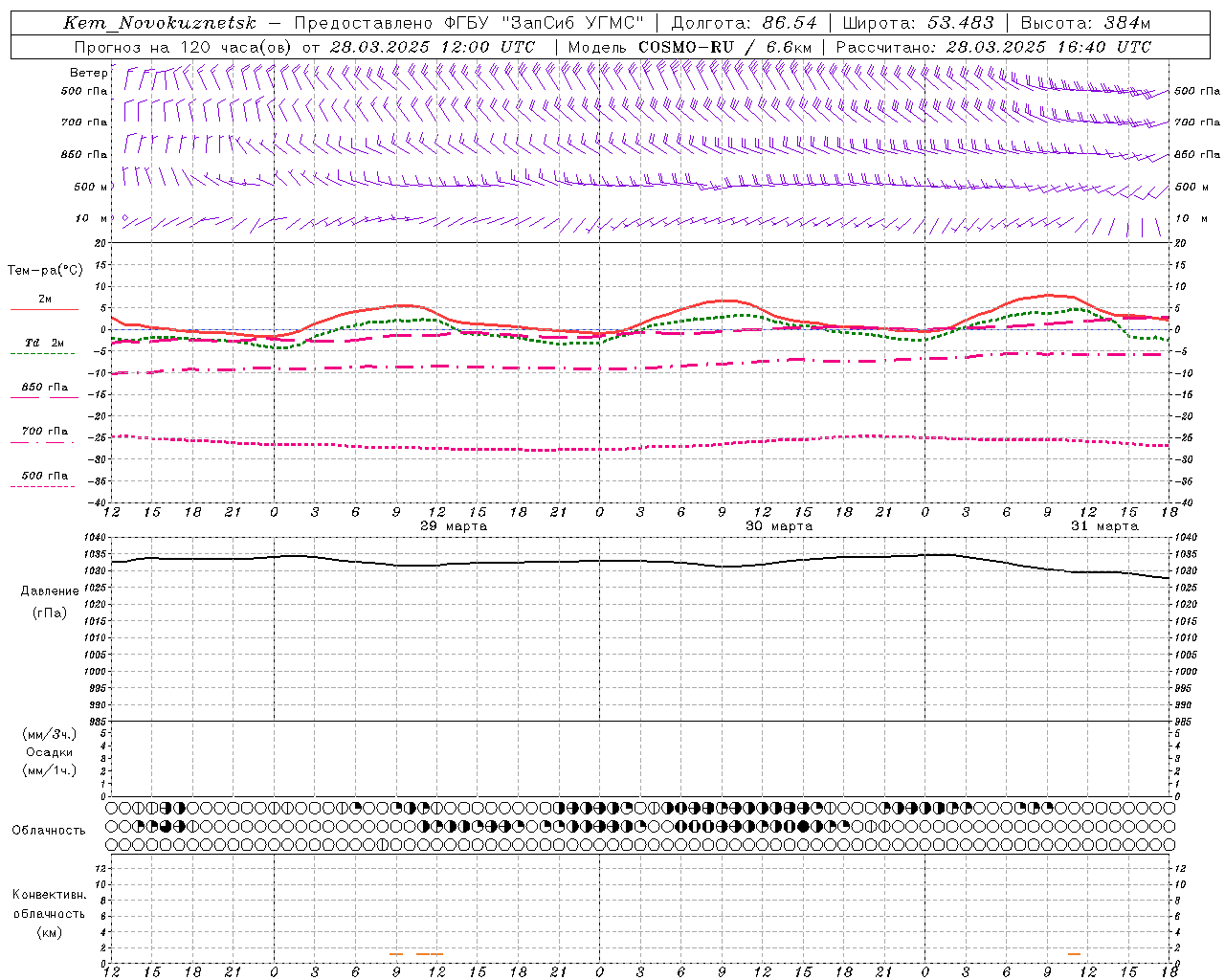The width and height of the screenshot is (1225, 980).
Task: Click the '(мм/1ч.)' precipitation unit label
Action: tap(50, 770)
